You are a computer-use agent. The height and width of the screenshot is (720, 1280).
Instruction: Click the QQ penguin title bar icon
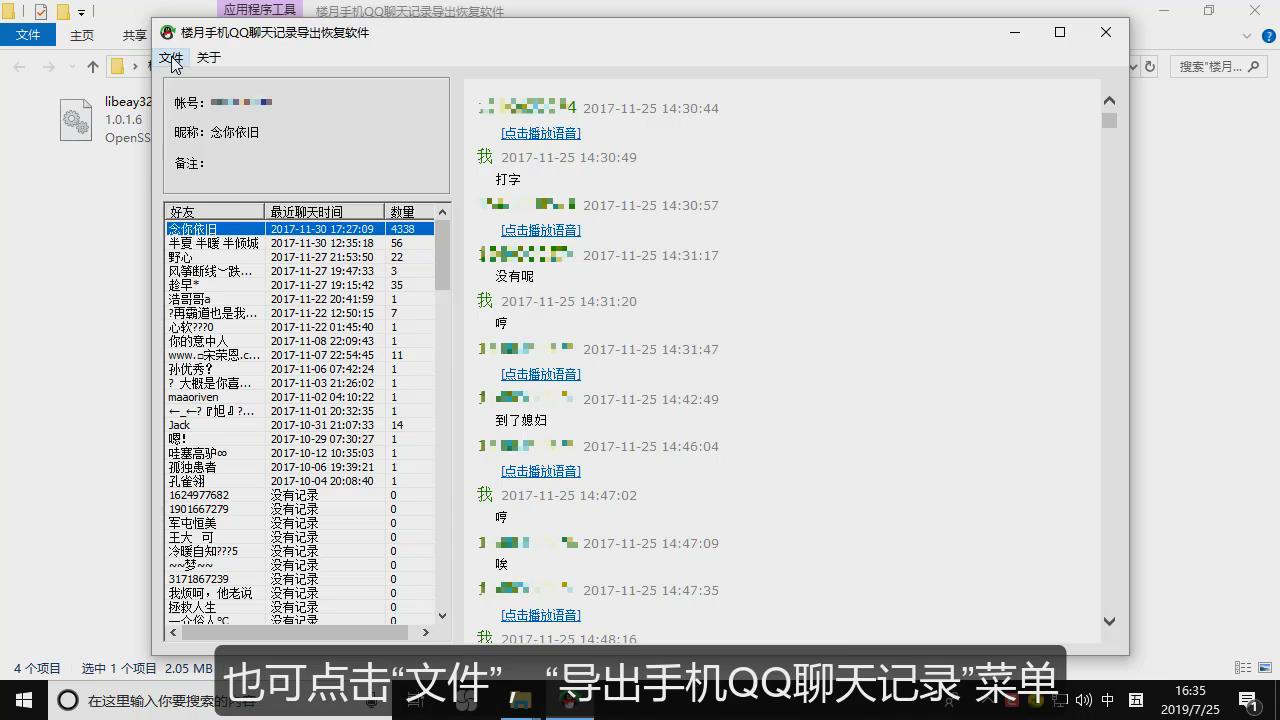tap(167, 32)
